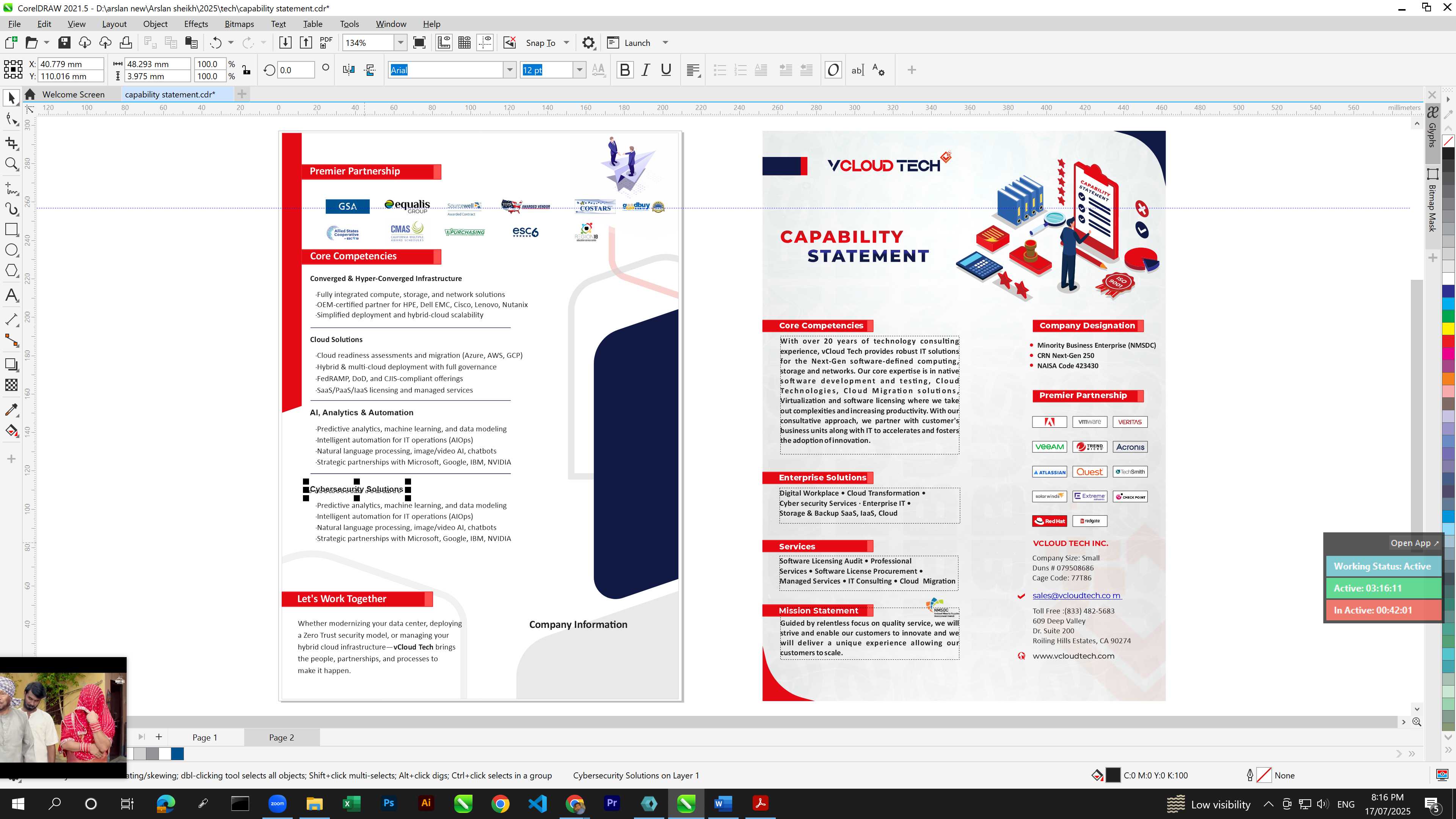Select the Color Eyedropper tool

point(11,409)
